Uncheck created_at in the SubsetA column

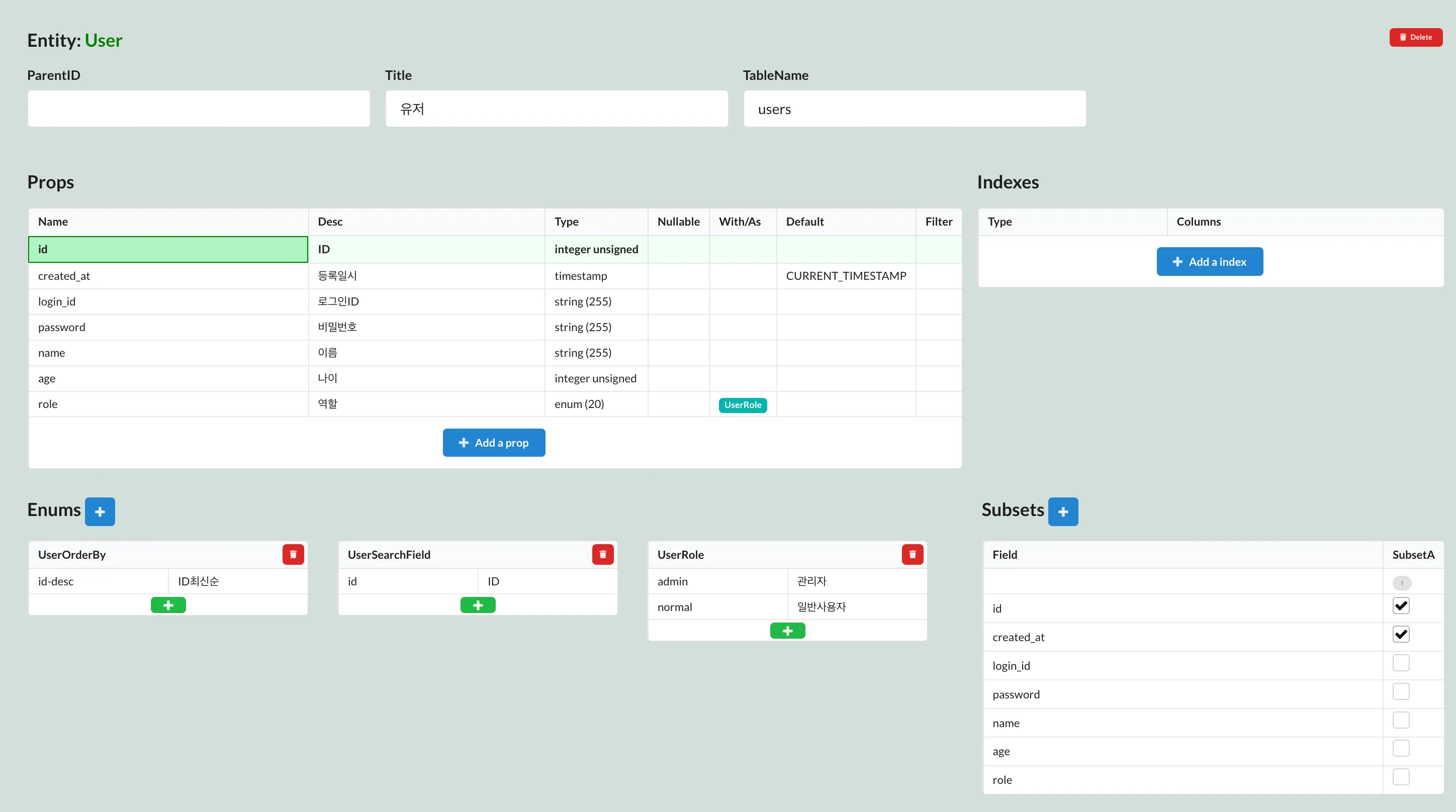tap(1401, 634)
